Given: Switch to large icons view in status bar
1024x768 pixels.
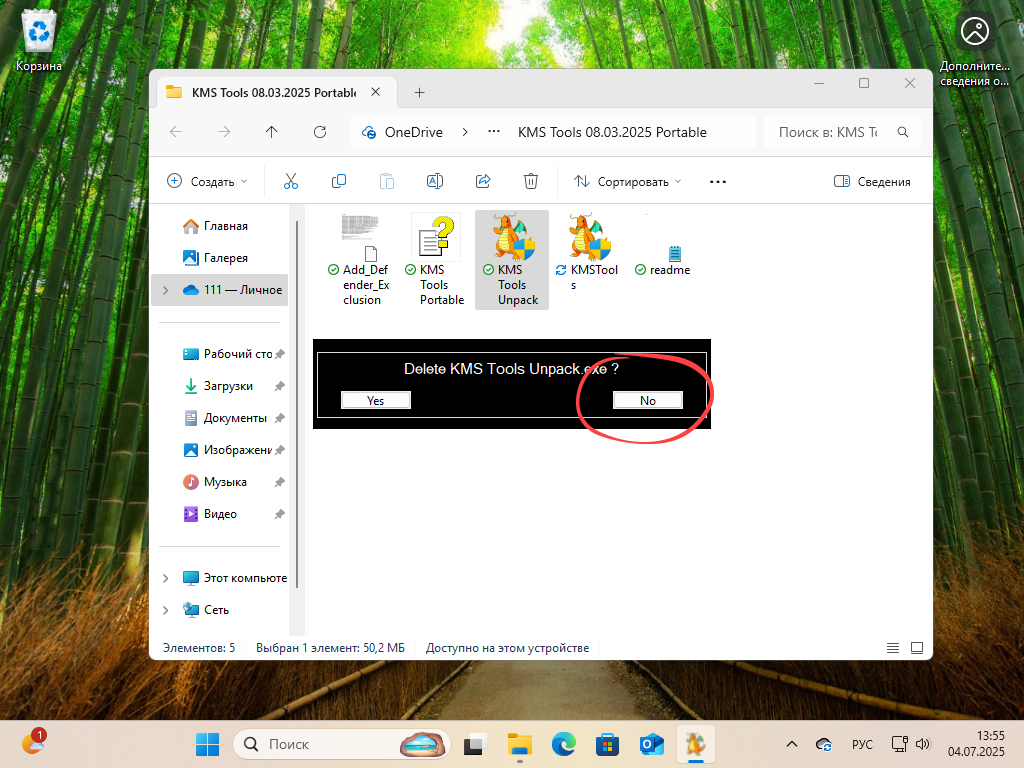Looking at the screenshot, I should tap(916, 648).
